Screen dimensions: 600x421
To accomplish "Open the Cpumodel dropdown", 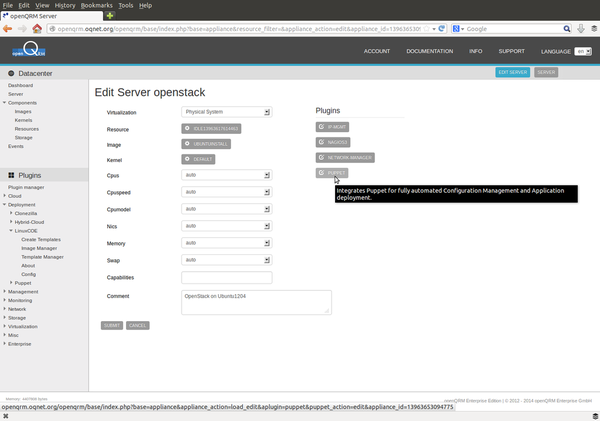I will tap(227, 209).
